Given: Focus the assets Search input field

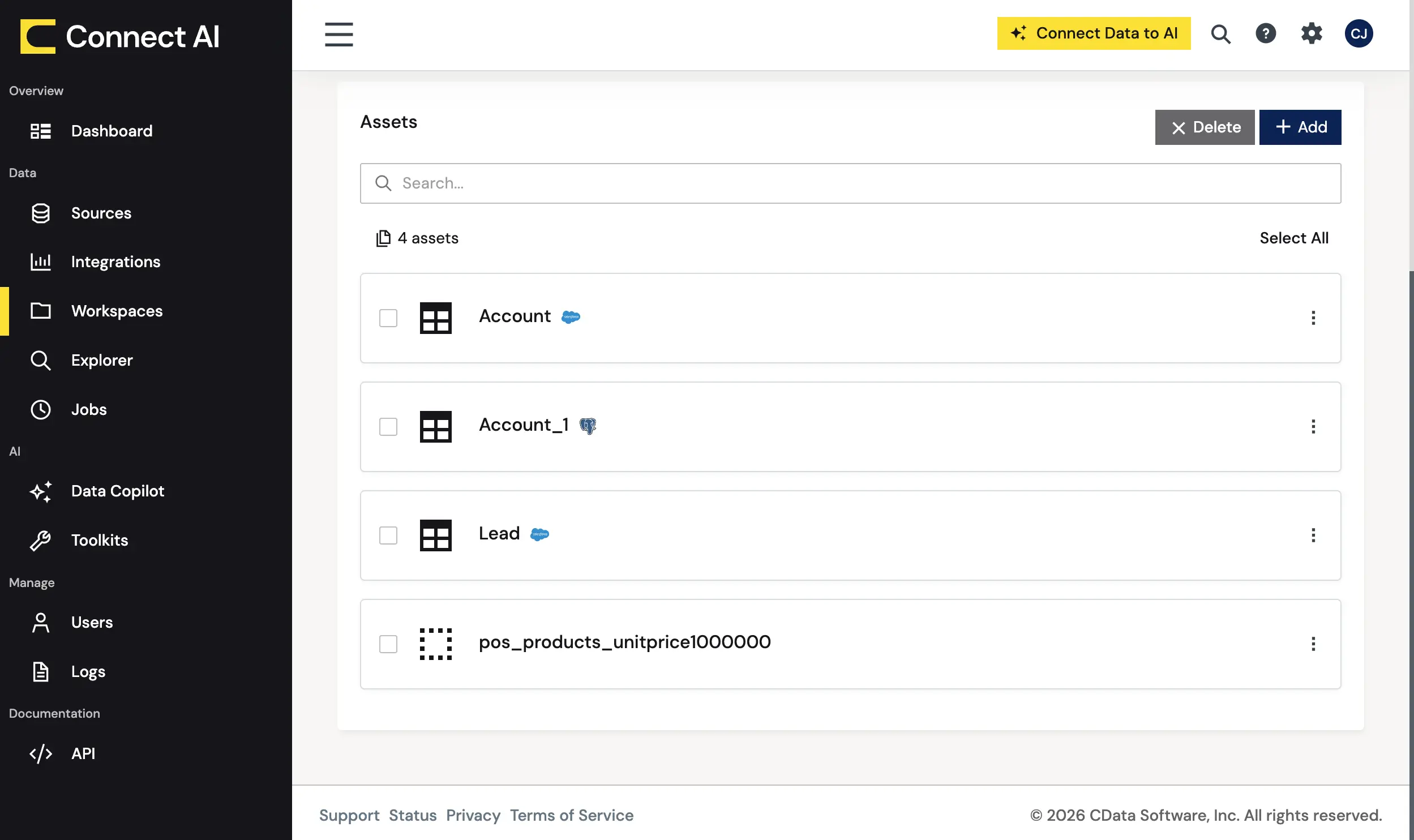Looking at the screenshot, I should click(x=850, y=183).
